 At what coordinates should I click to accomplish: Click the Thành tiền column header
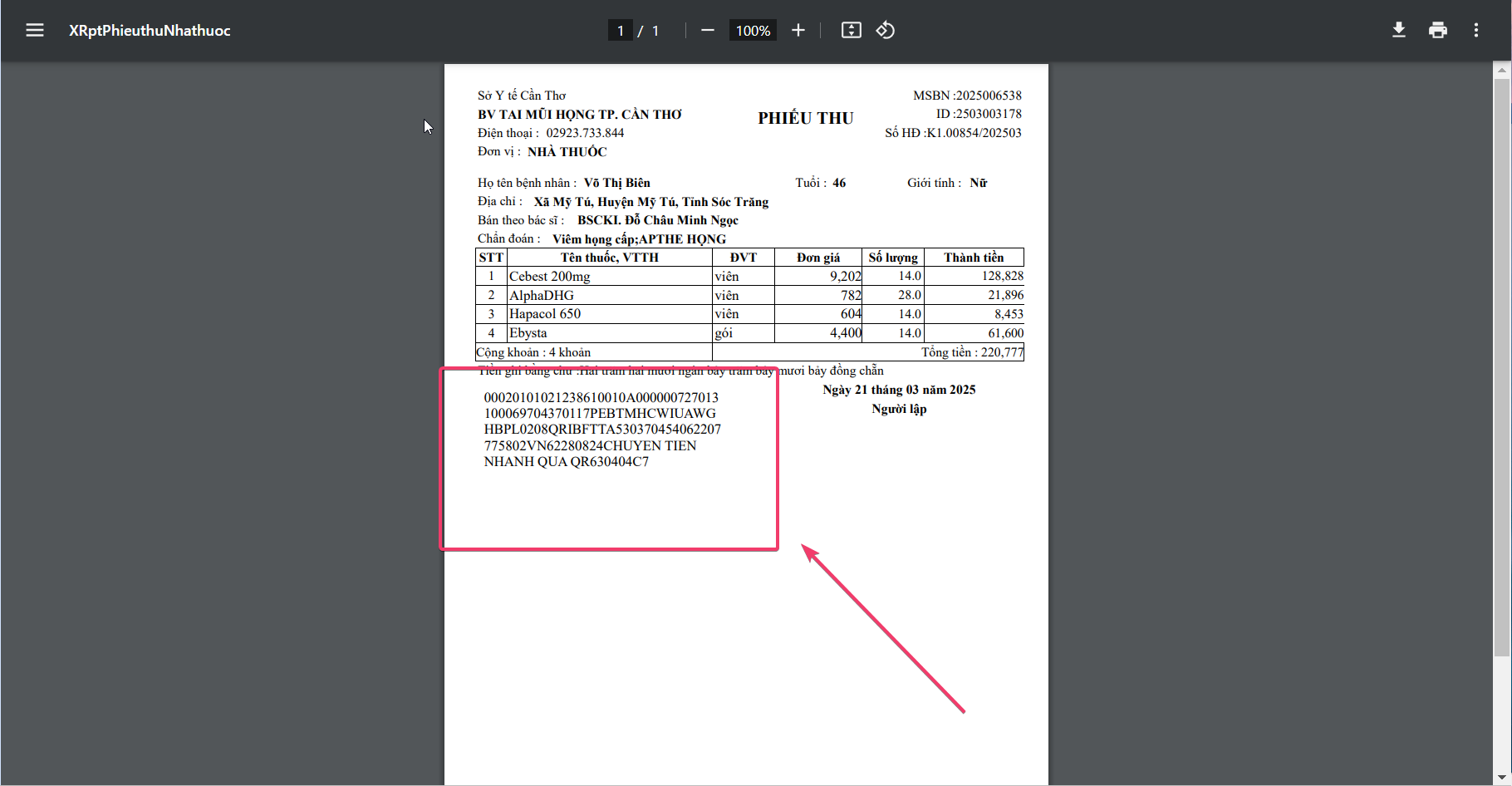(x=973, y=258)
